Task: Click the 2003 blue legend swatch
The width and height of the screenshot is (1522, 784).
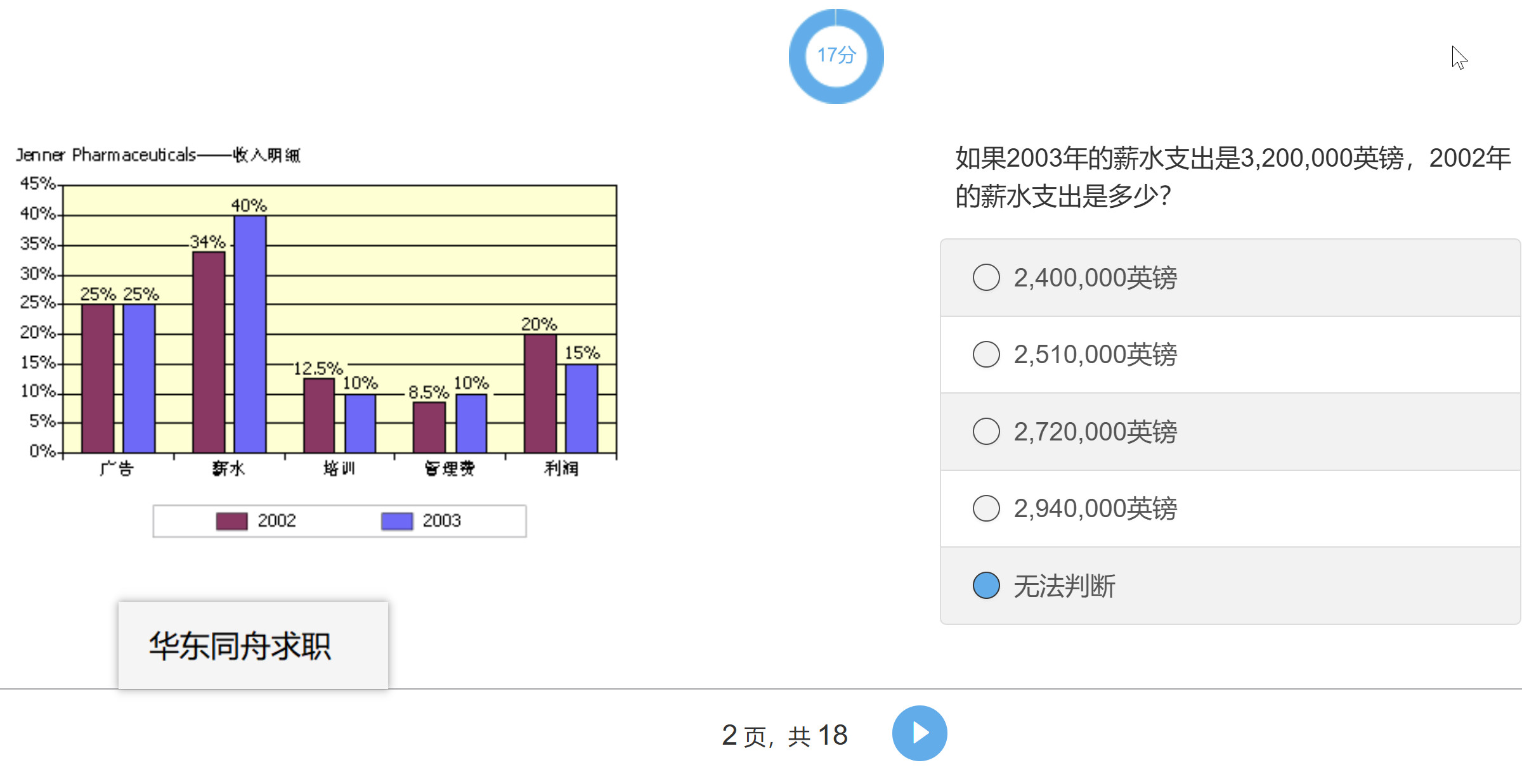Action: (397, 521)
